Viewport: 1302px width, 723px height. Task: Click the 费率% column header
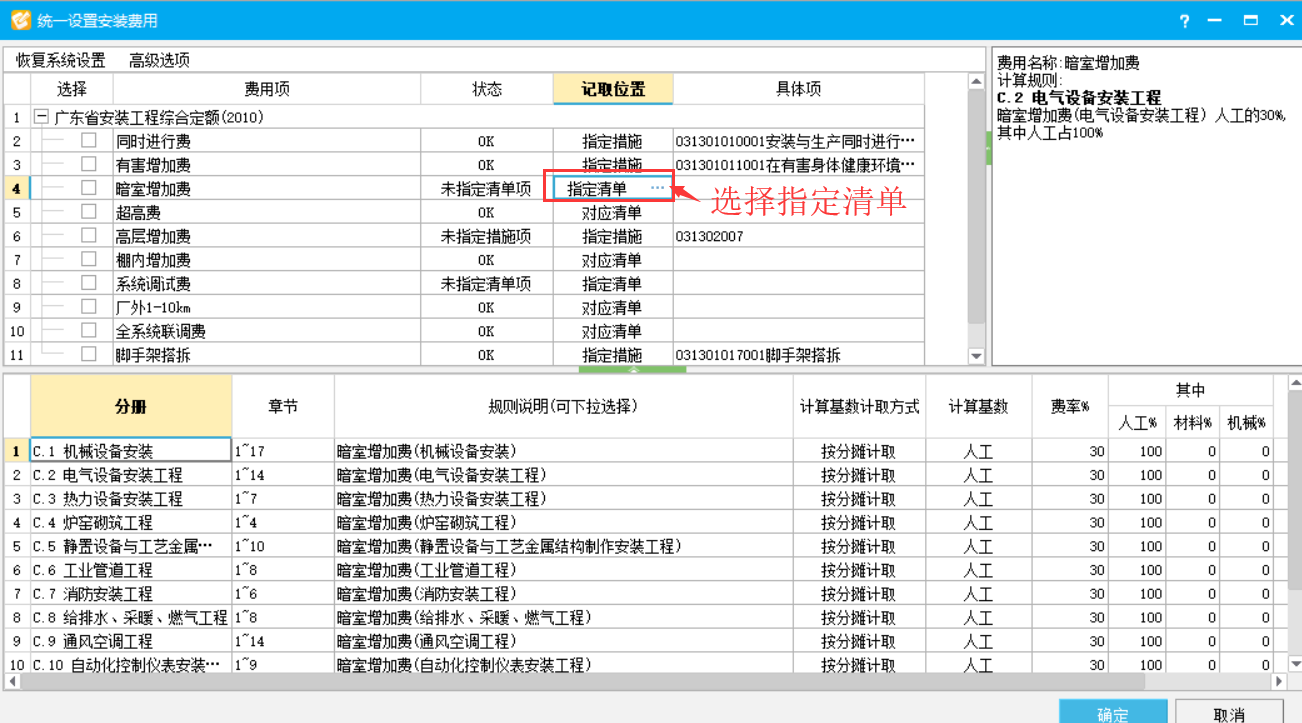click(1070, 406)
